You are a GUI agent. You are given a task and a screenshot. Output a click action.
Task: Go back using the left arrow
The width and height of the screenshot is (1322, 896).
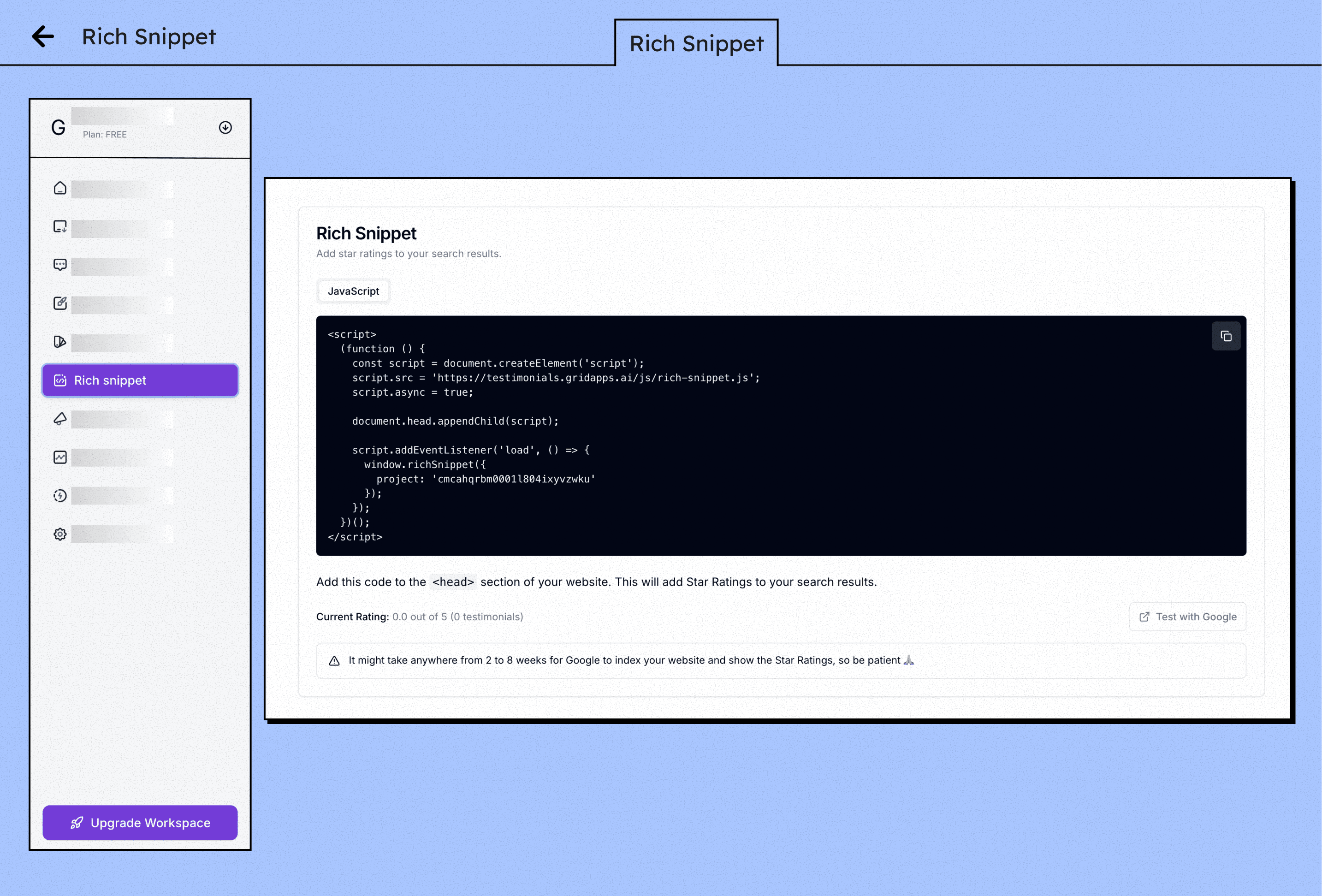tap(43, 36)
